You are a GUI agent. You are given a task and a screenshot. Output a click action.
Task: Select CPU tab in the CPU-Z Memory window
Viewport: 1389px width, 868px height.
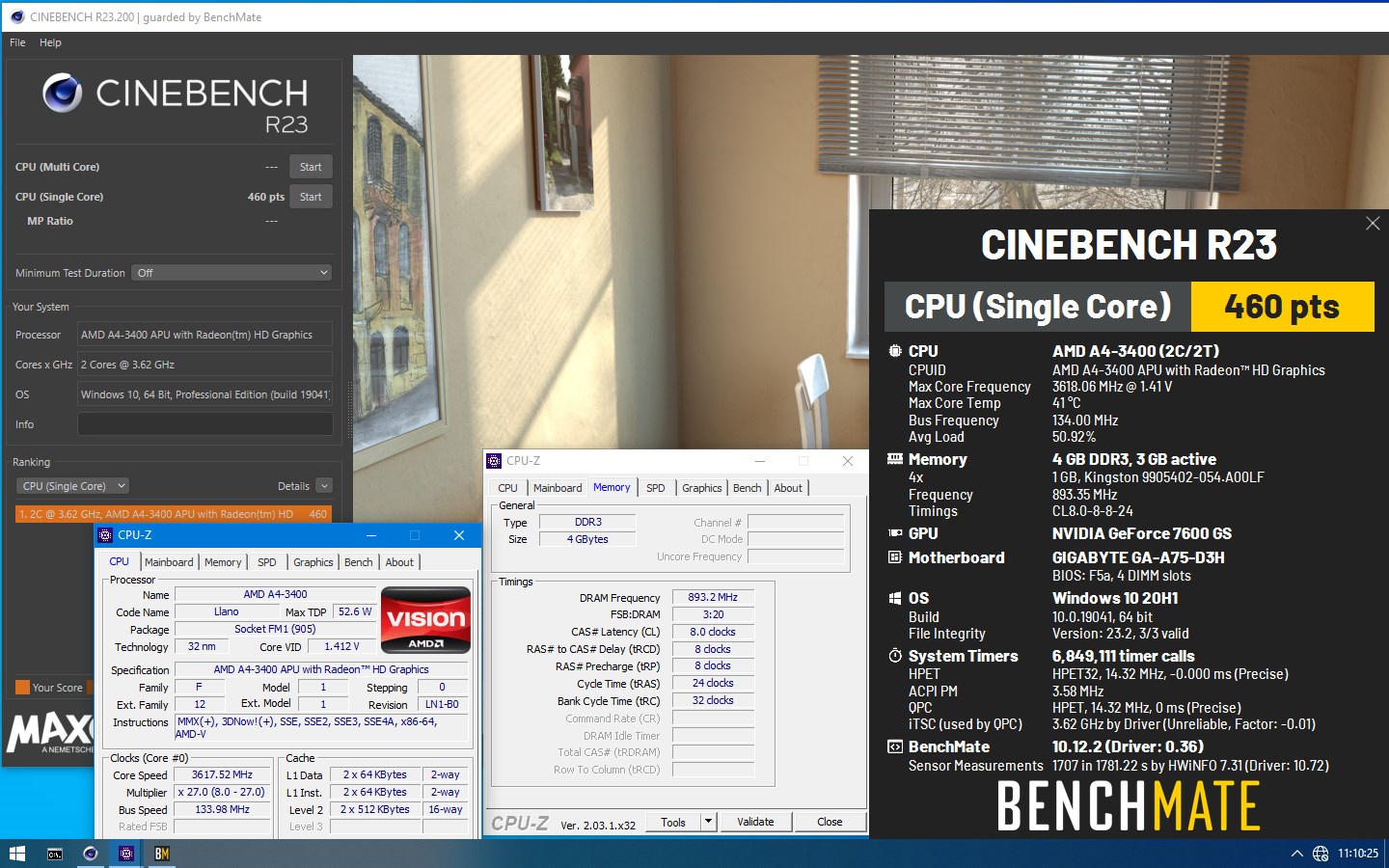pyautogui.click(x=507, y=488)
